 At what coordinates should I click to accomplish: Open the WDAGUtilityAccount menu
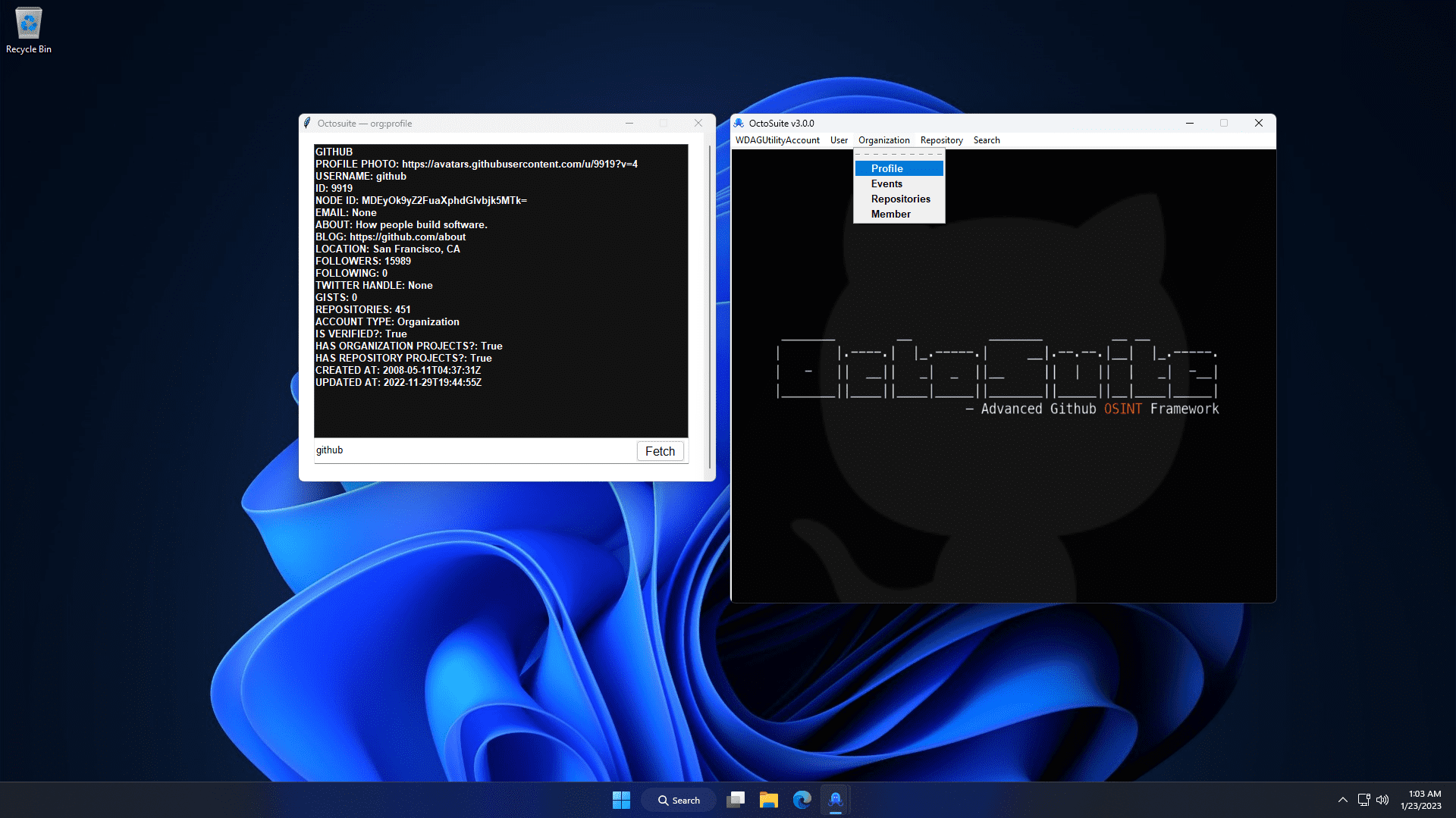coord(777,140)
